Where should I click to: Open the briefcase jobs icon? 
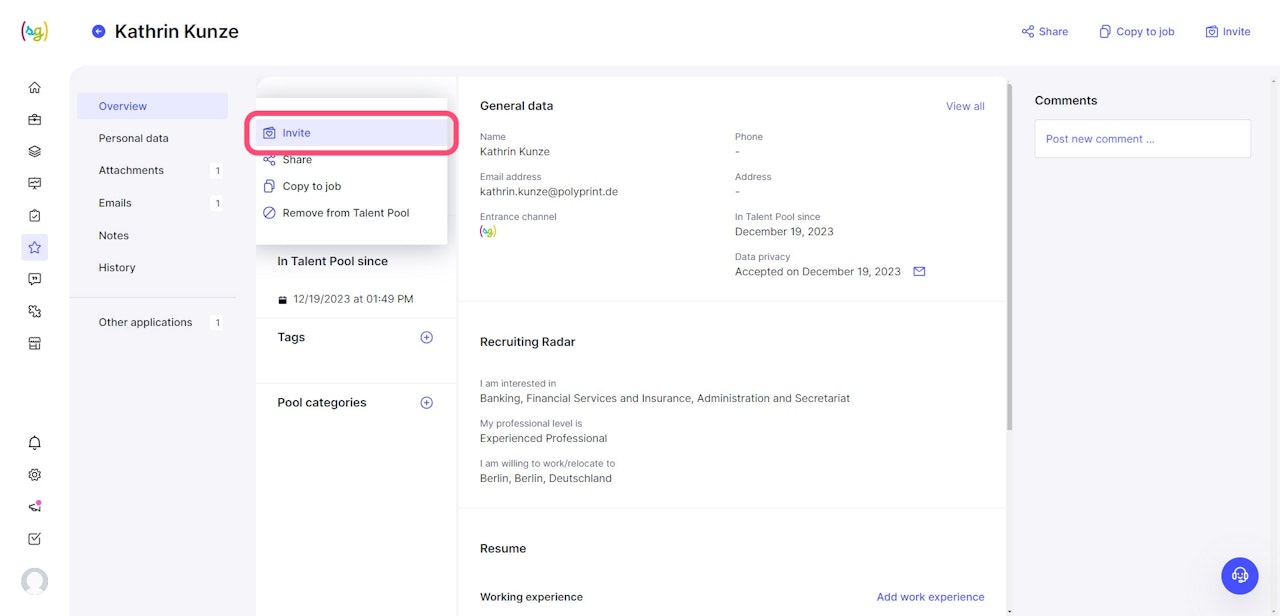[x=35, y=120]
